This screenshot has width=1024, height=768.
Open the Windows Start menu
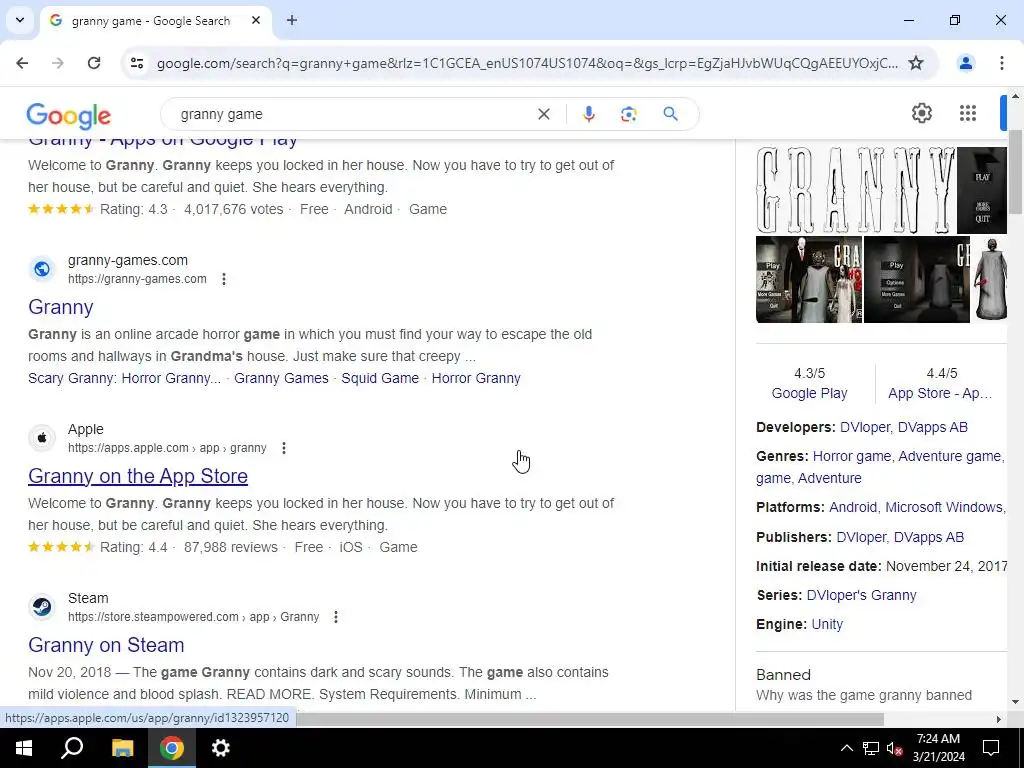(x=24, y=748)
